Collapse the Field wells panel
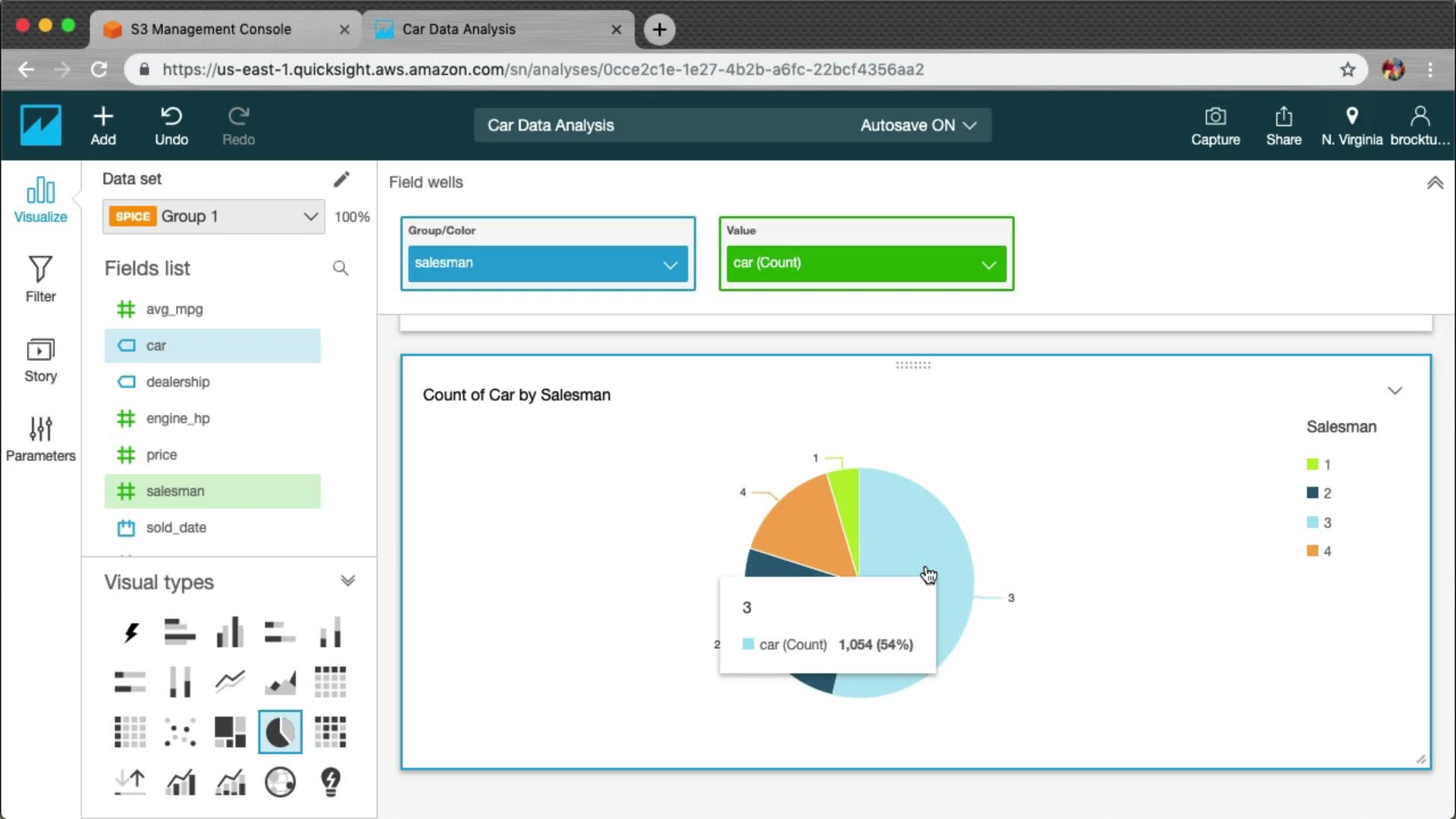1456x819 pixels. [x=1435, y=183]
